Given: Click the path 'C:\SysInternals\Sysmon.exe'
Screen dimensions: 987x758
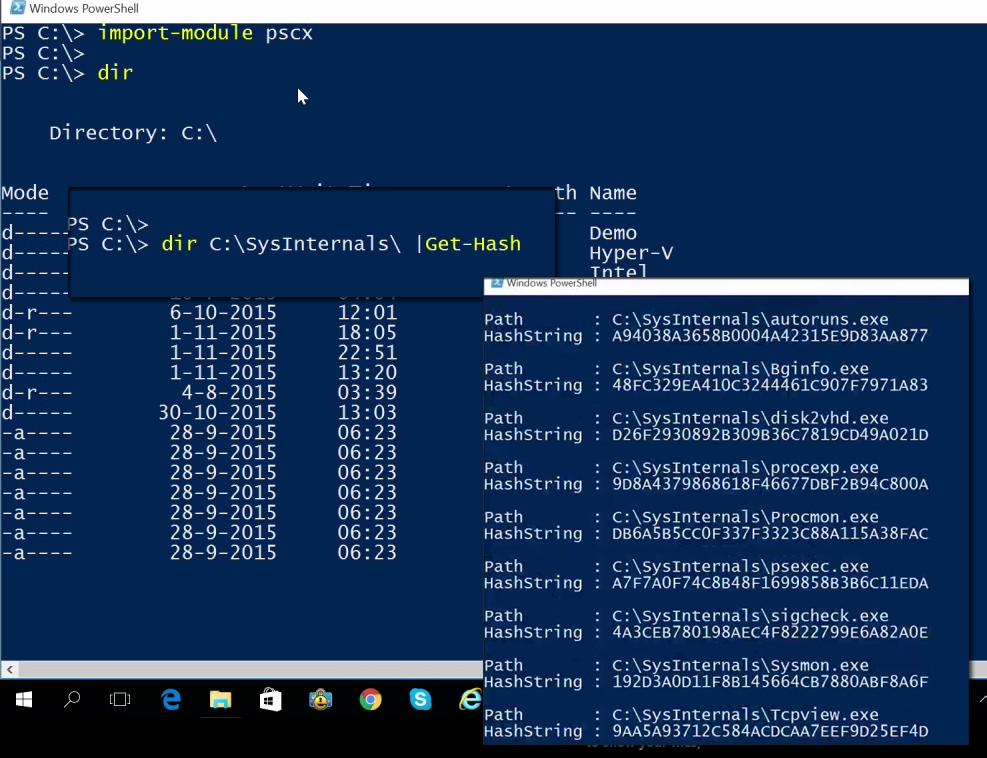Looking at the screenshot, I should click(x=740, y=665).
